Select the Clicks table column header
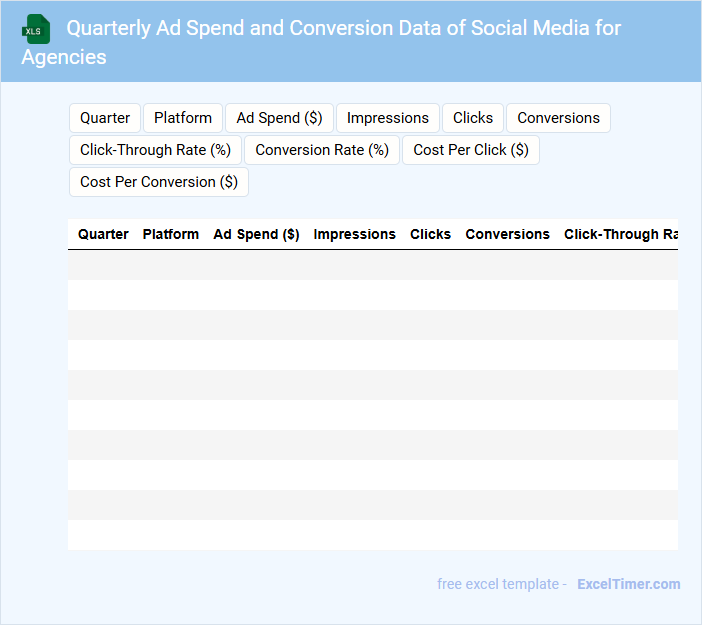The height and width of the screenshot is (625, 702). 430,234
